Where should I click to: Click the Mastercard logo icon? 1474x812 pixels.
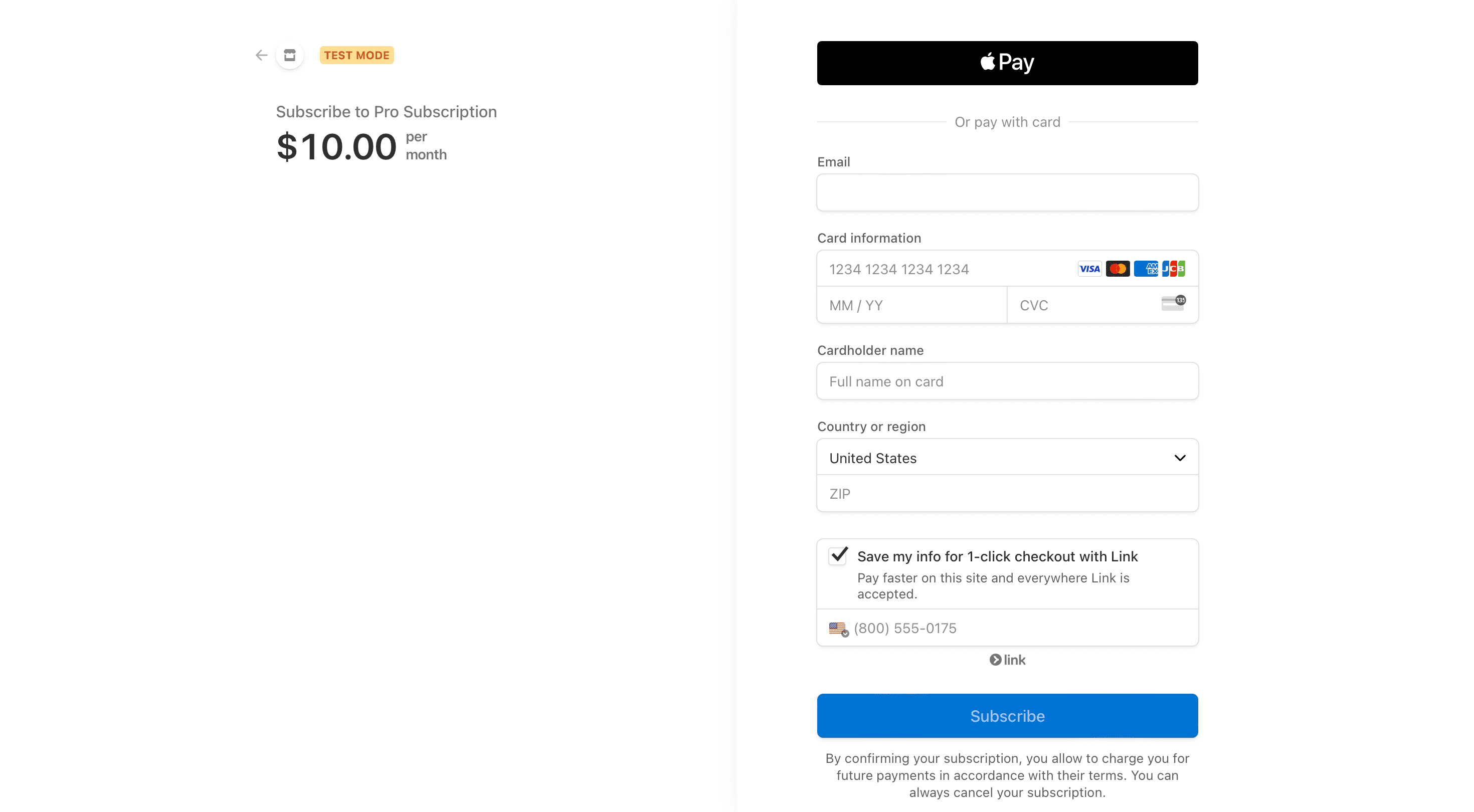click(x=1117, y=269)
